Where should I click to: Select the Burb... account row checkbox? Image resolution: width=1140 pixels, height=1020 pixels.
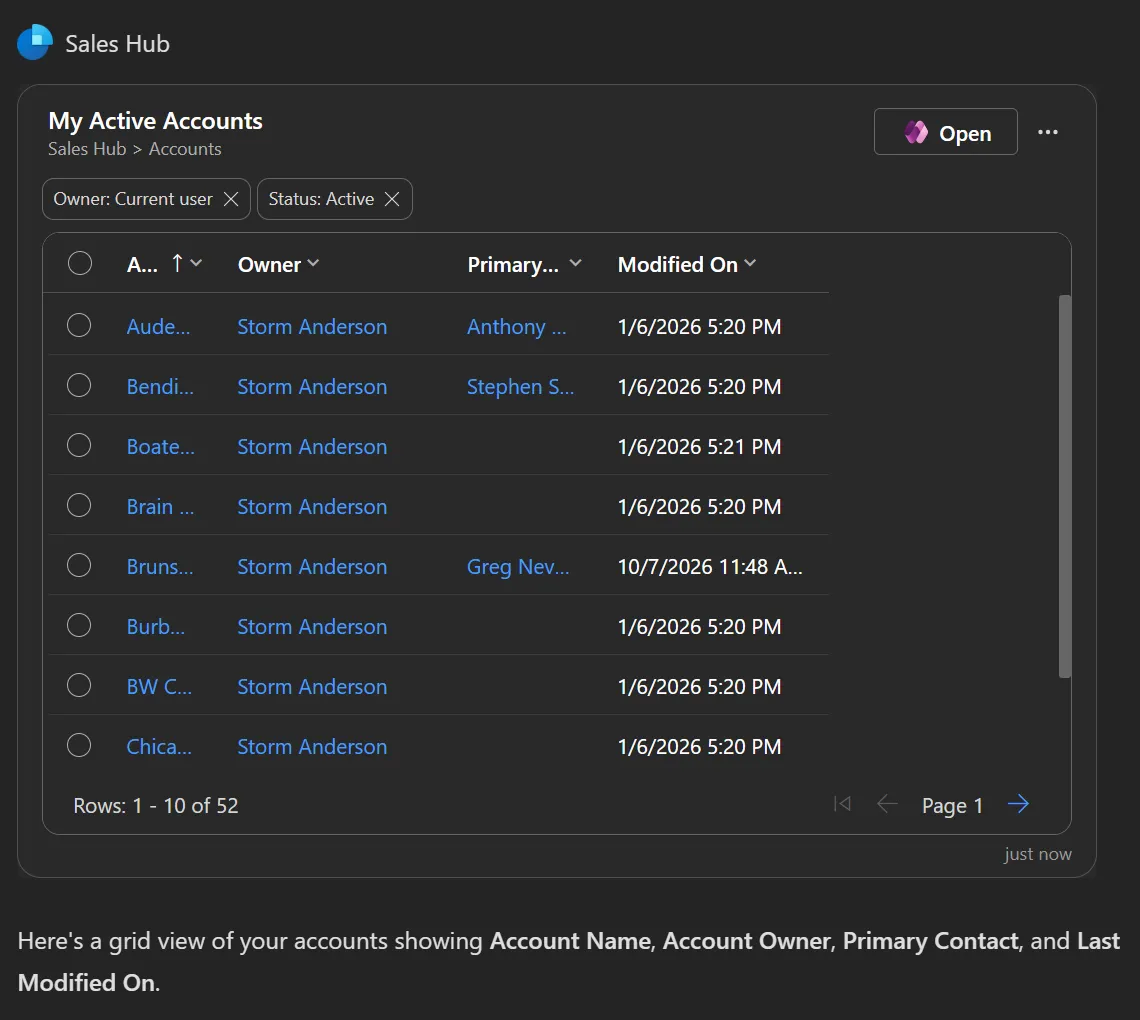(79, 625)
